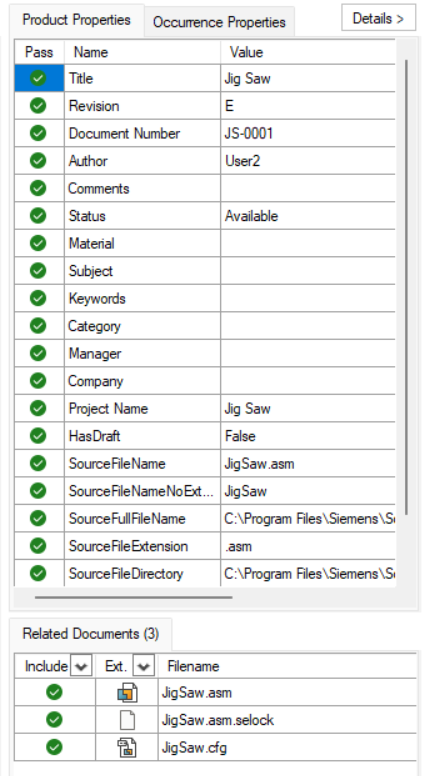Viewport: 422px width, 776px height.
Task: Toggle the include check for JigSaw.asm
Action: (x=54, y=692)
